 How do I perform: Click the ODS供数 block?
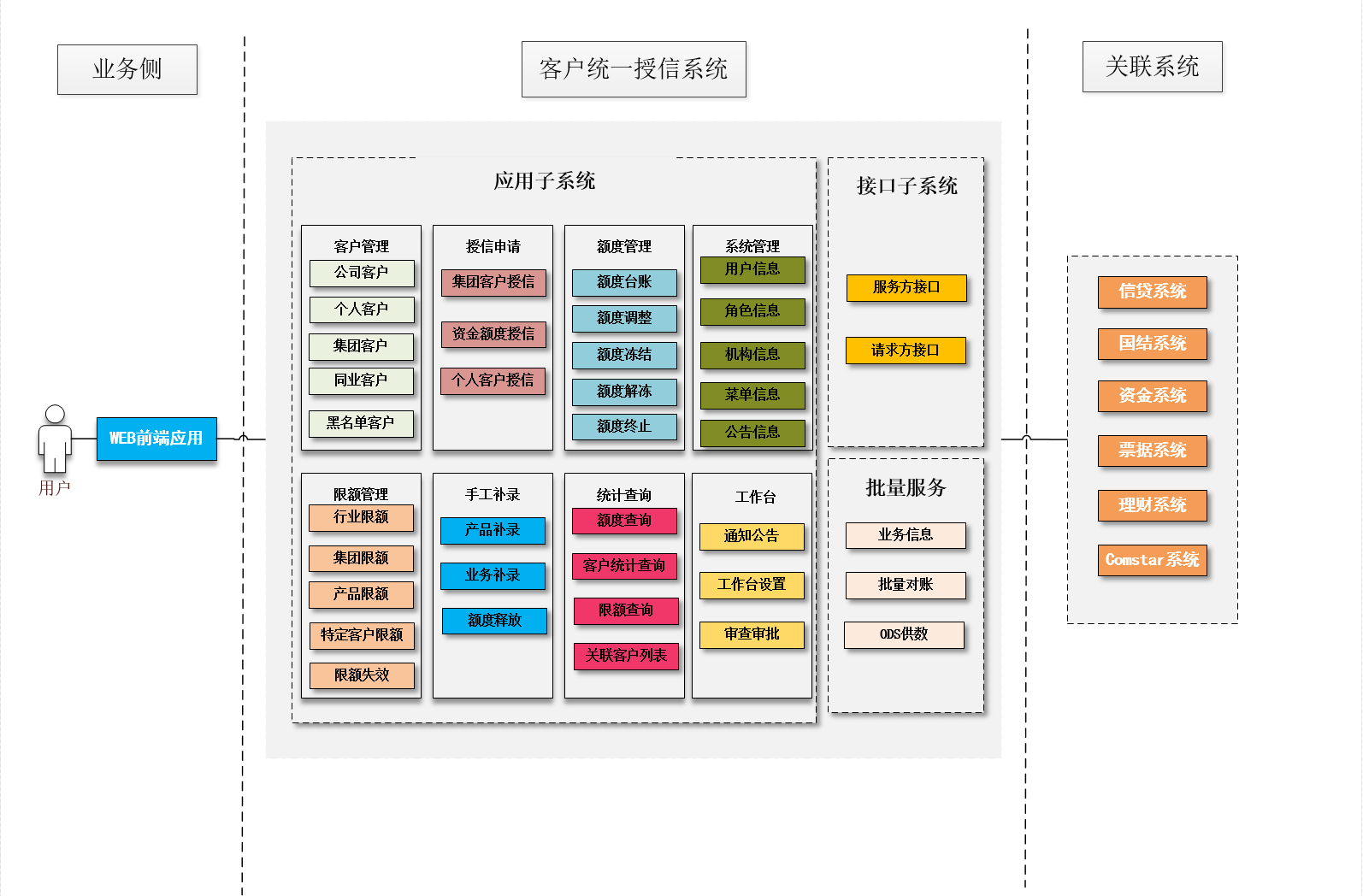tap(904, 634)
